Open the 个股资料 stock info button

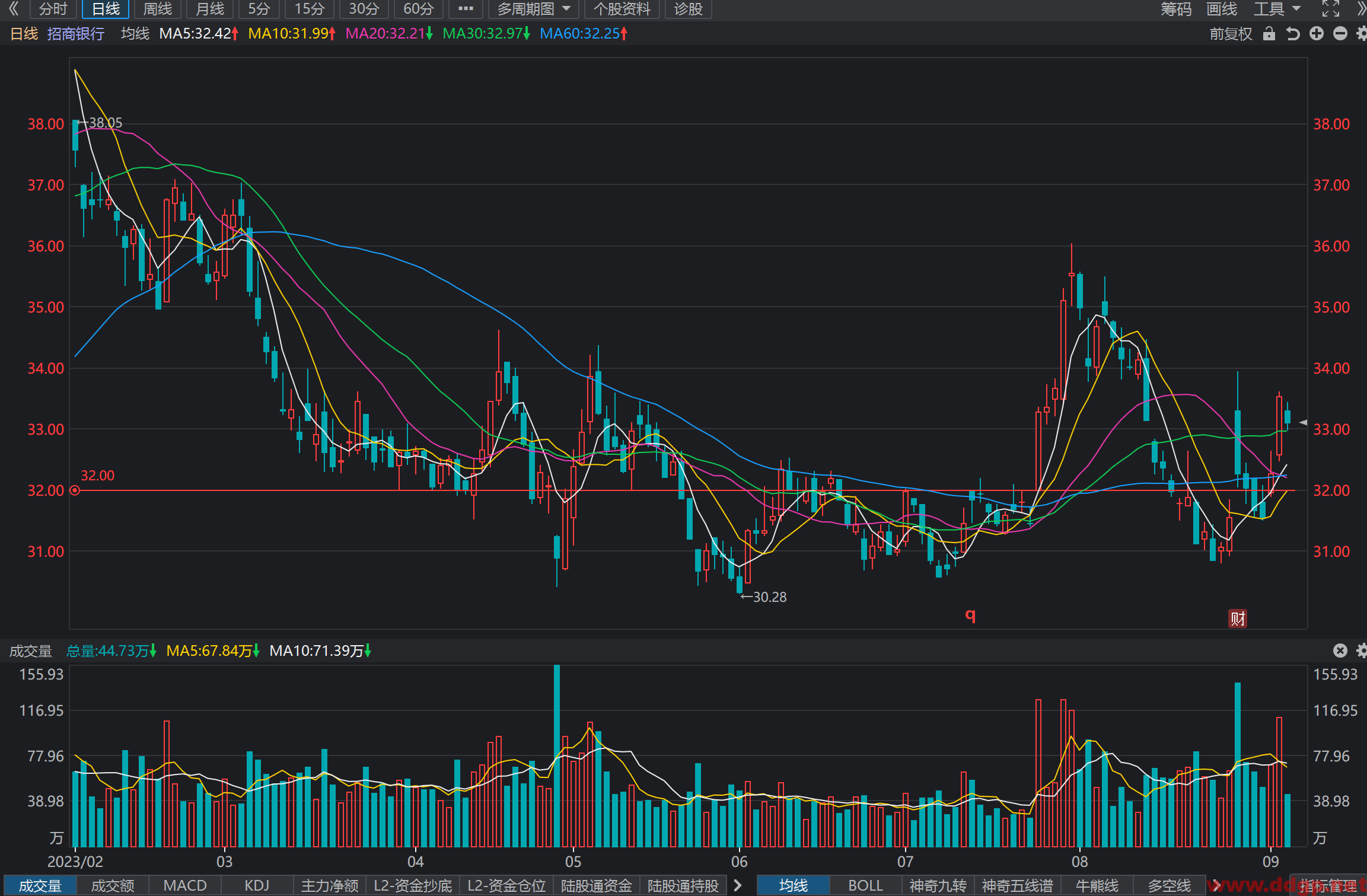(622, 9)
